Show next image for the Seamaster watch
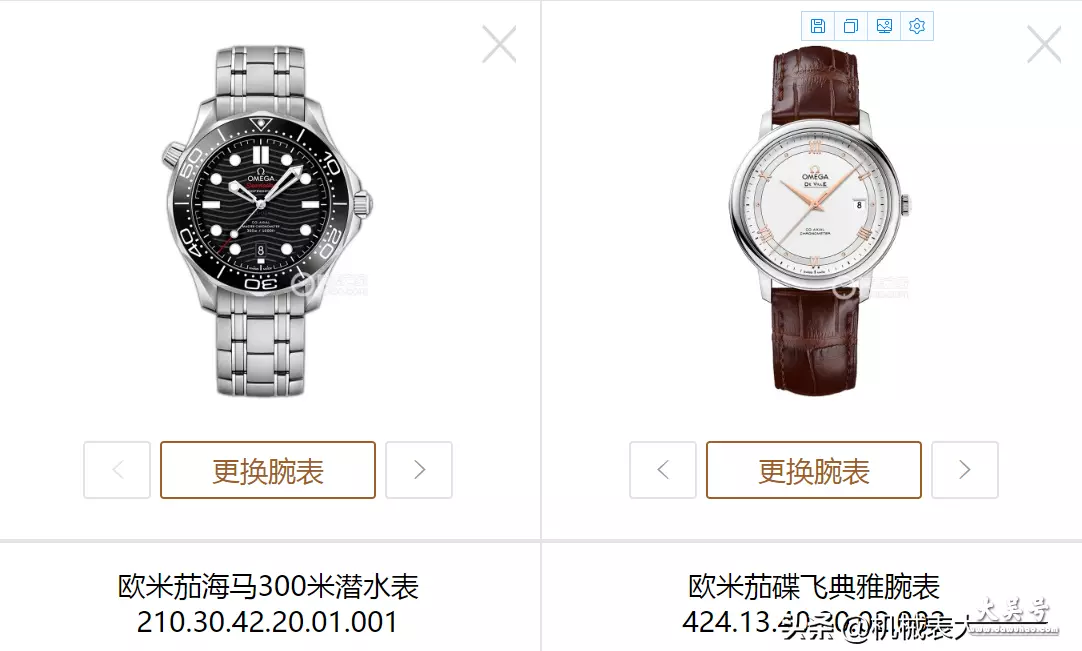Screen dimensions: 1082x651 pos(419,470)
